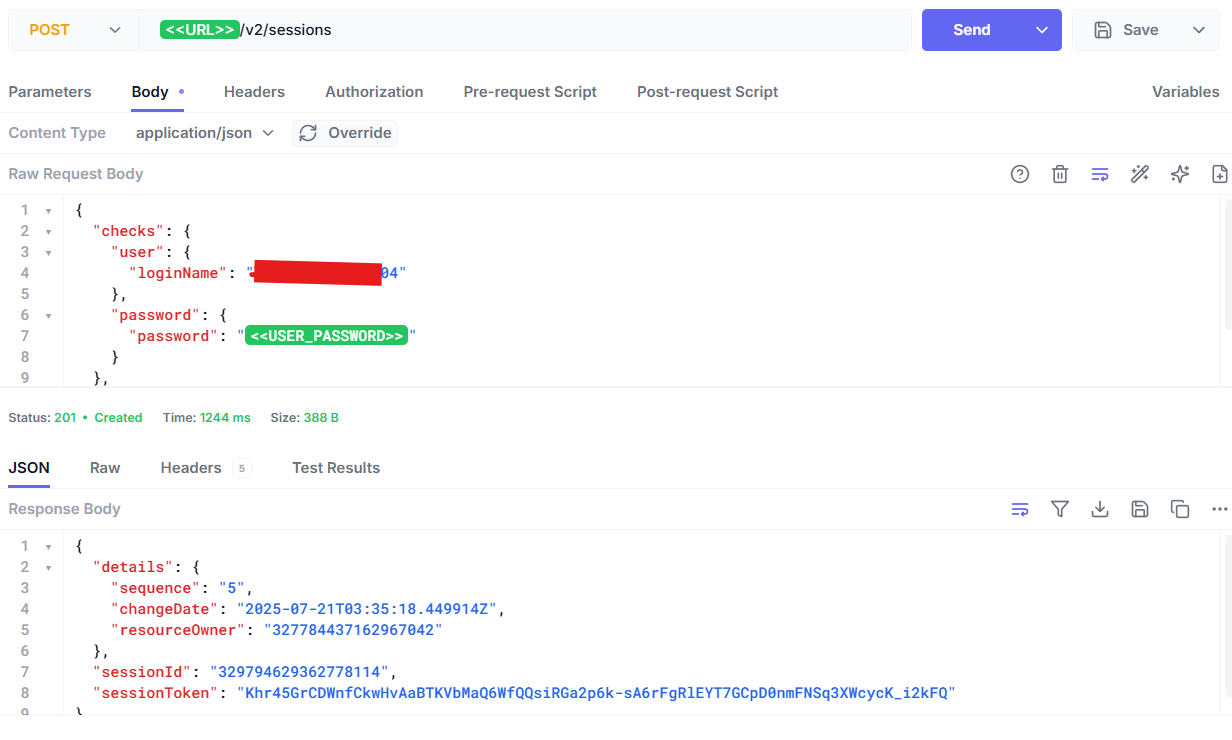This screenshot has height=740, width=1232.
Task: Download the response body
Action: coord(1100,509)
